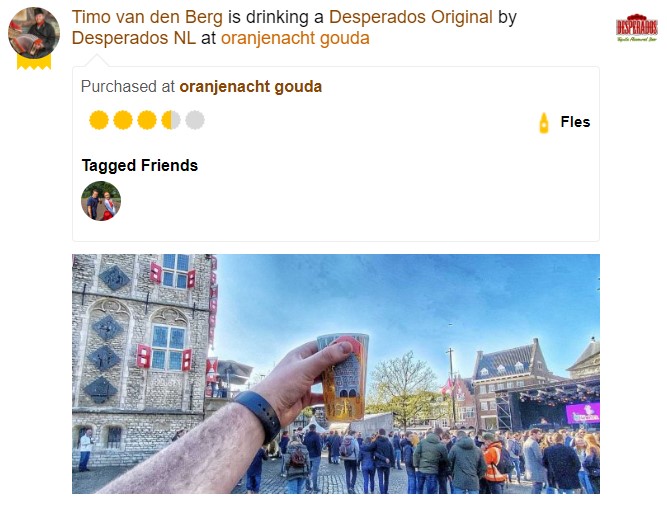Click the grey fifth rating circle
667x505 pixels.
(x=195, y=120)
